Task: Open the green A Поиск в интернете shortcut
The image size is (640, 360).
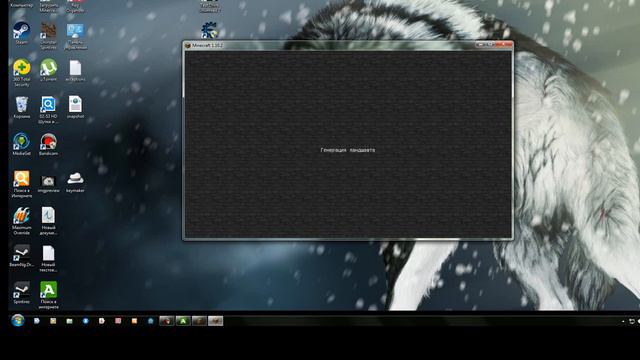Action: 48,295
